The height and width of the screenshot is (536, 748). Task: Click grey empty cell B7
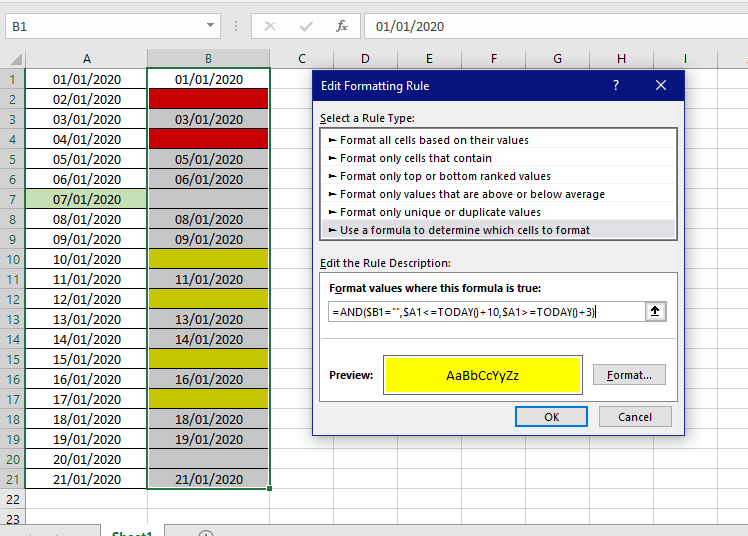(x=208, y=199)
